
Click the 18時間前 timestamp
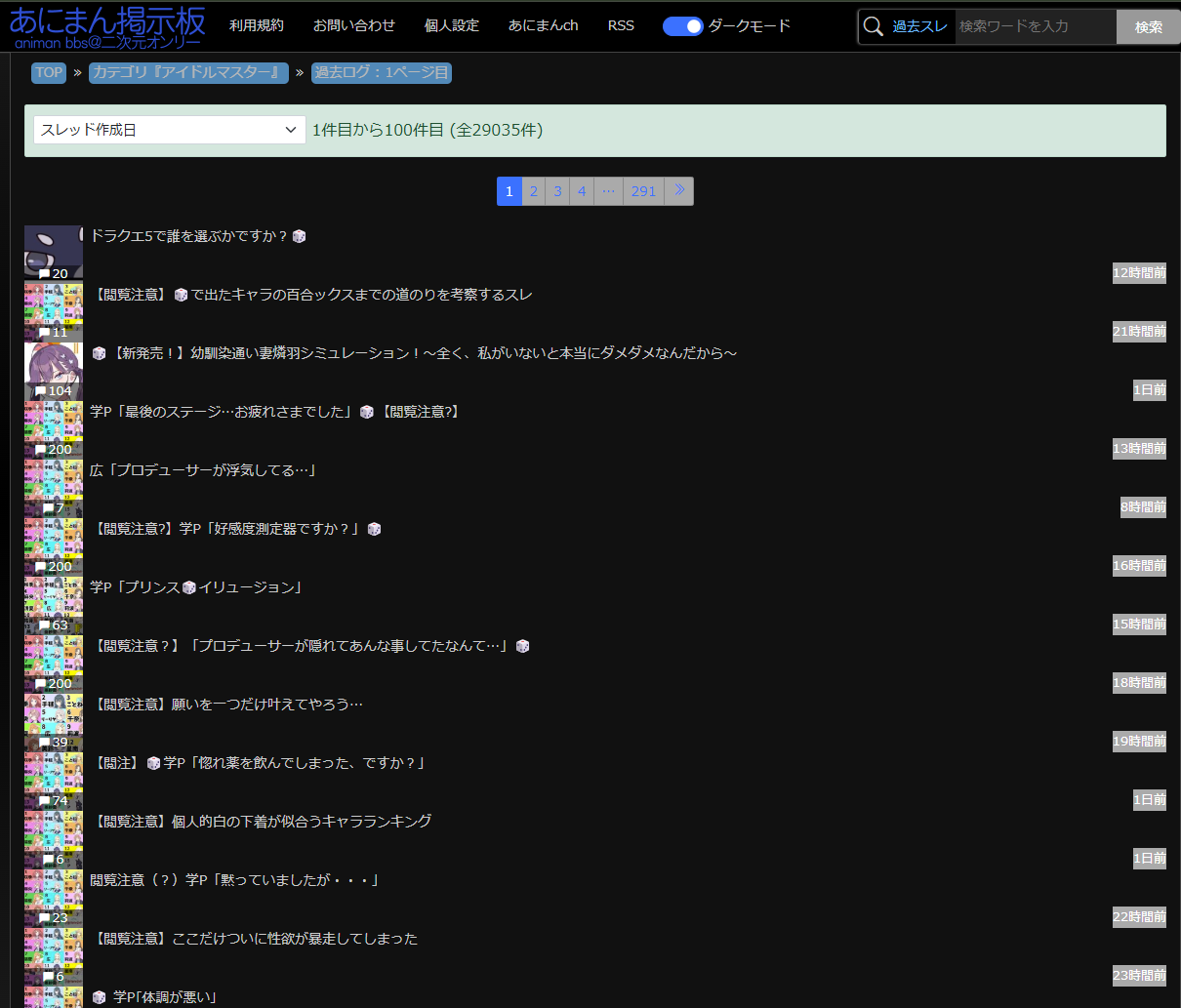tap(1139, 683)
